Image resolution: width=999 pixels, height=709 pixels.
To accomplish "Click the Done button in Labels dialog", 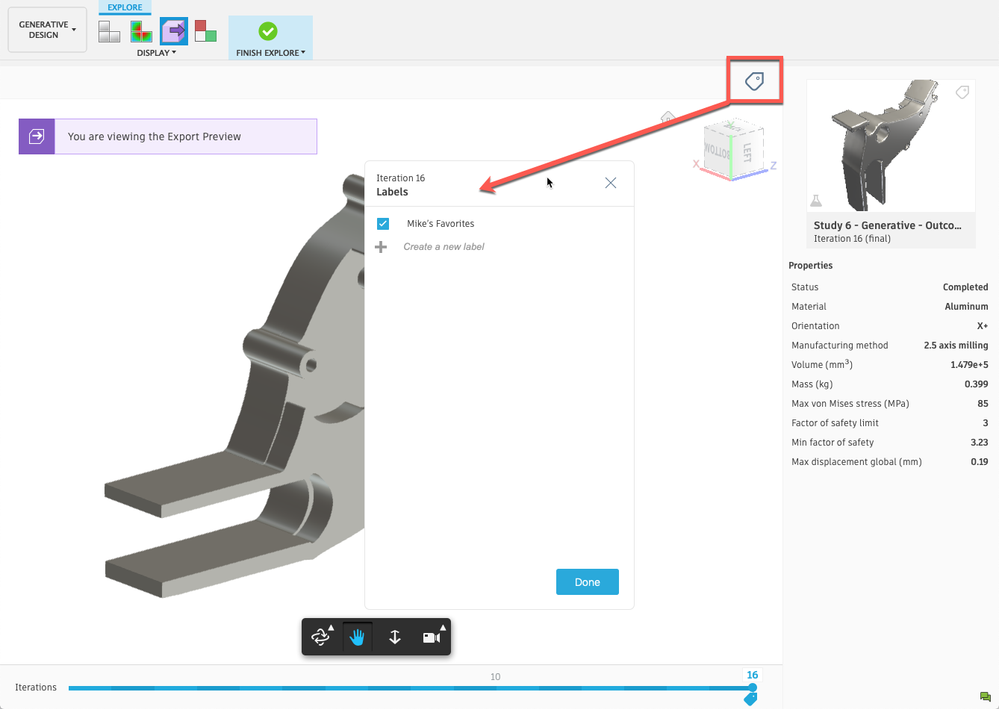I will click(587, 582).
